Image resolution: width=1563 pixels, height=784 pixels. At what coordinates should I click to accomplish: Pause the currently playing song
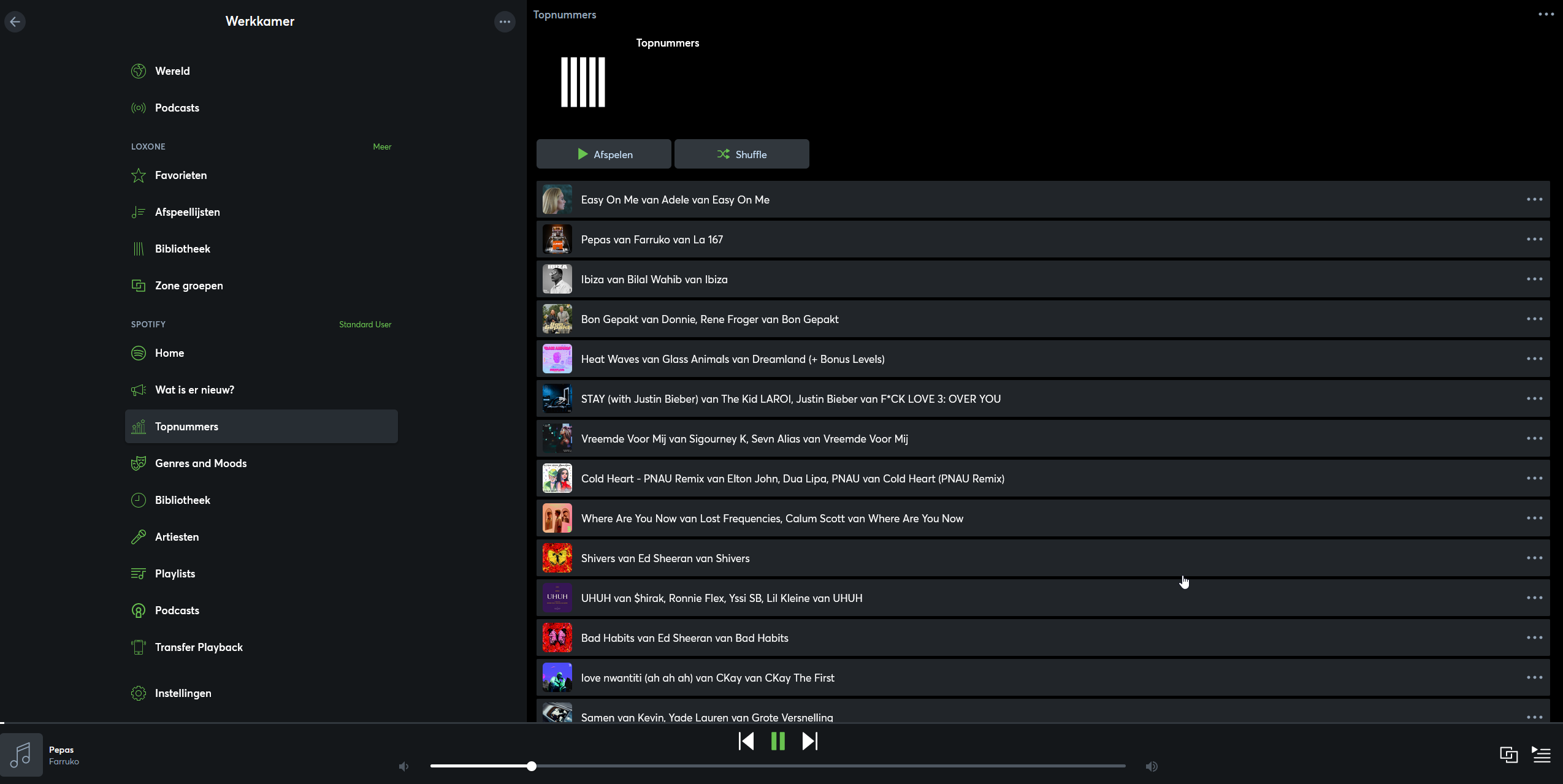tap(778, 741)
